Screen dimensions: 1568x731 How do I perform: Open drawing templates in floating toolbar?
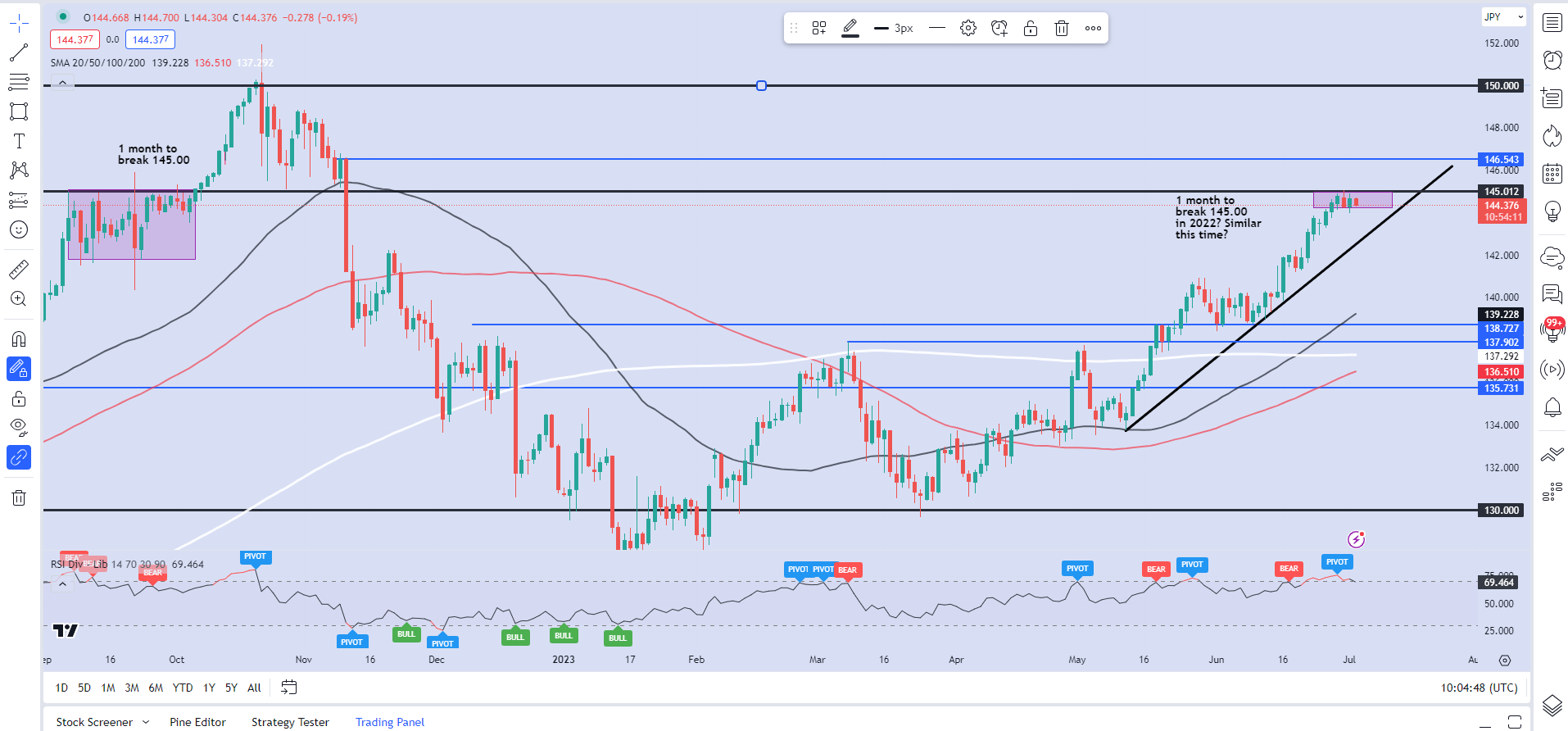819,28
